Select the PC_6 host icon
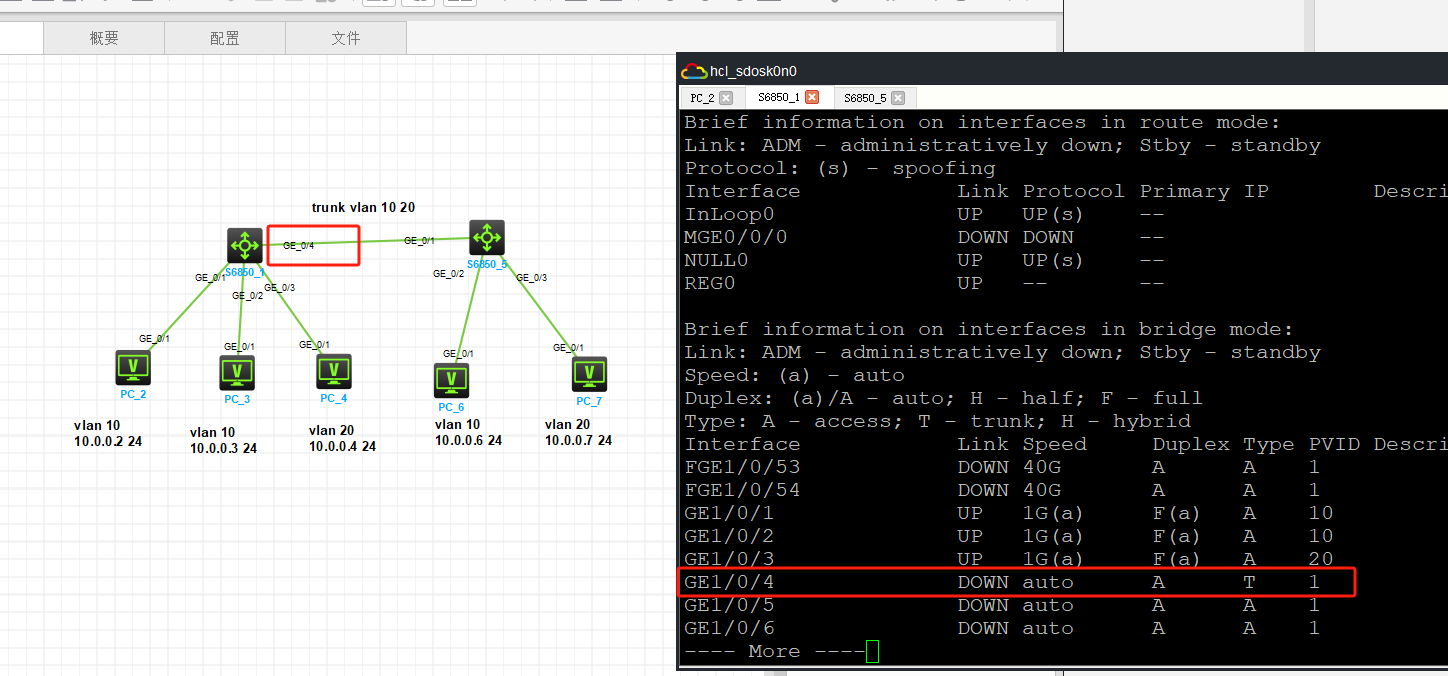The width and height of the screenshot is (1448, 676). [x=451, y=380]
